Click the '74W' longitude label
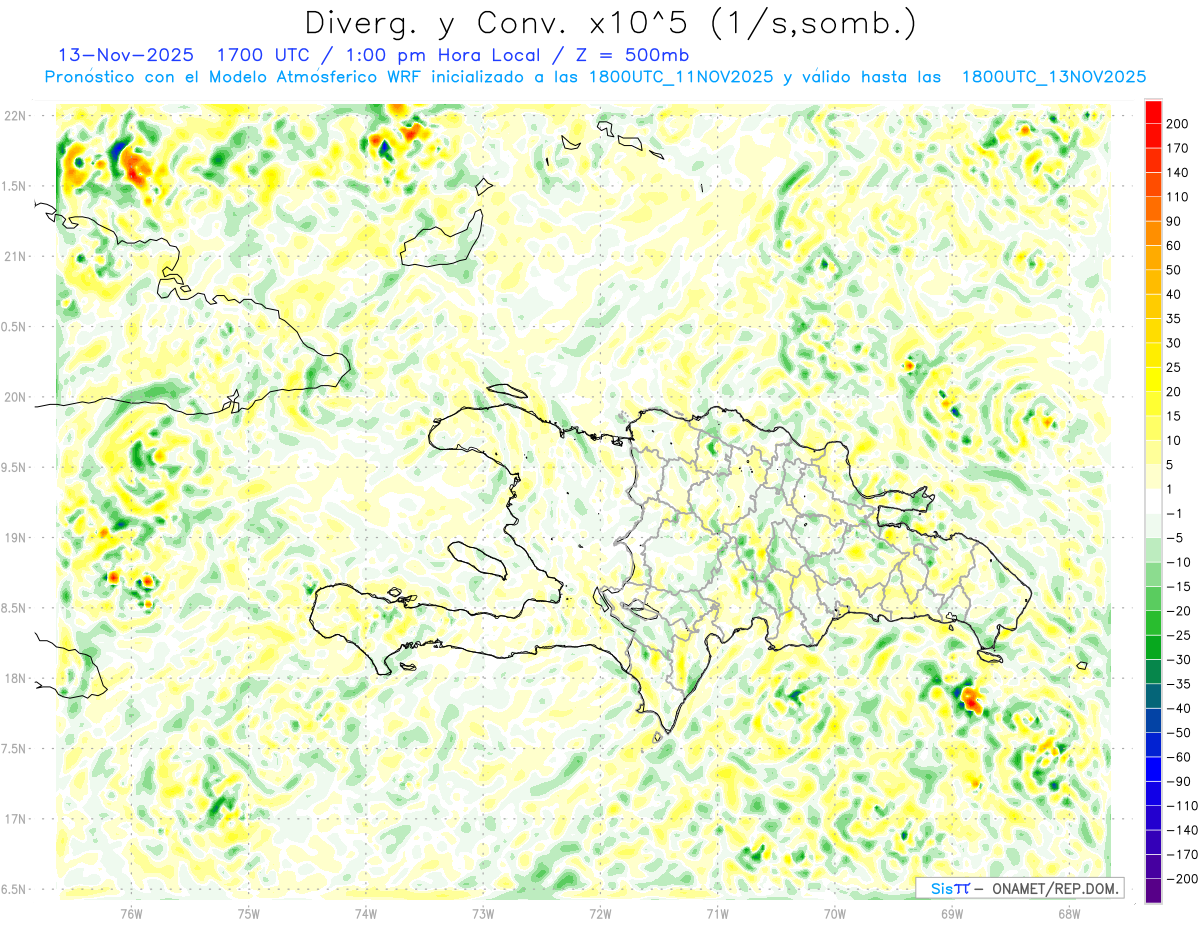1200x927 pixels. pyautogui.click(x=366, y=914)
